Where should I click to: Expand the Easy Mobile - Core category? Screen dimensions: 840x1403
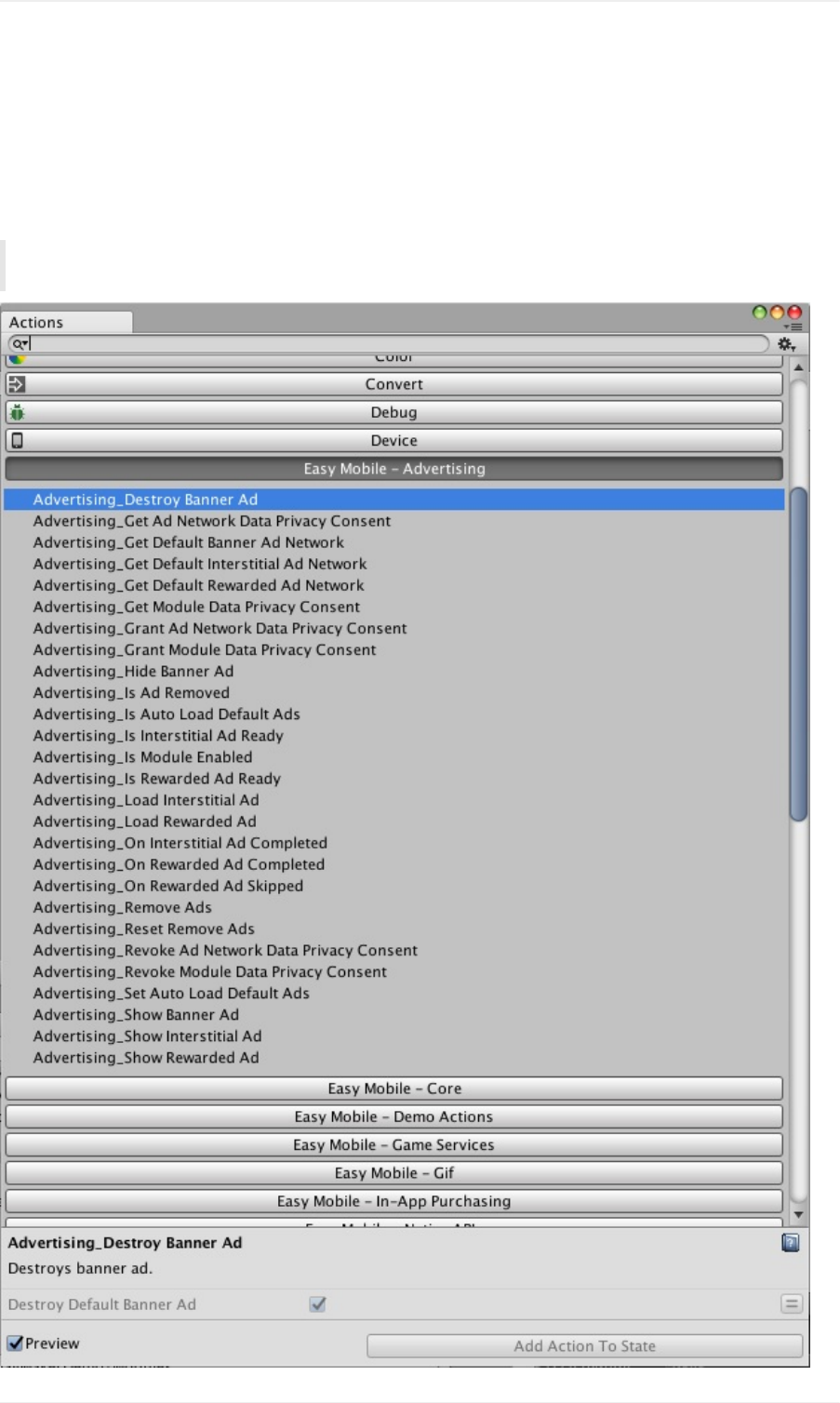394,1089
